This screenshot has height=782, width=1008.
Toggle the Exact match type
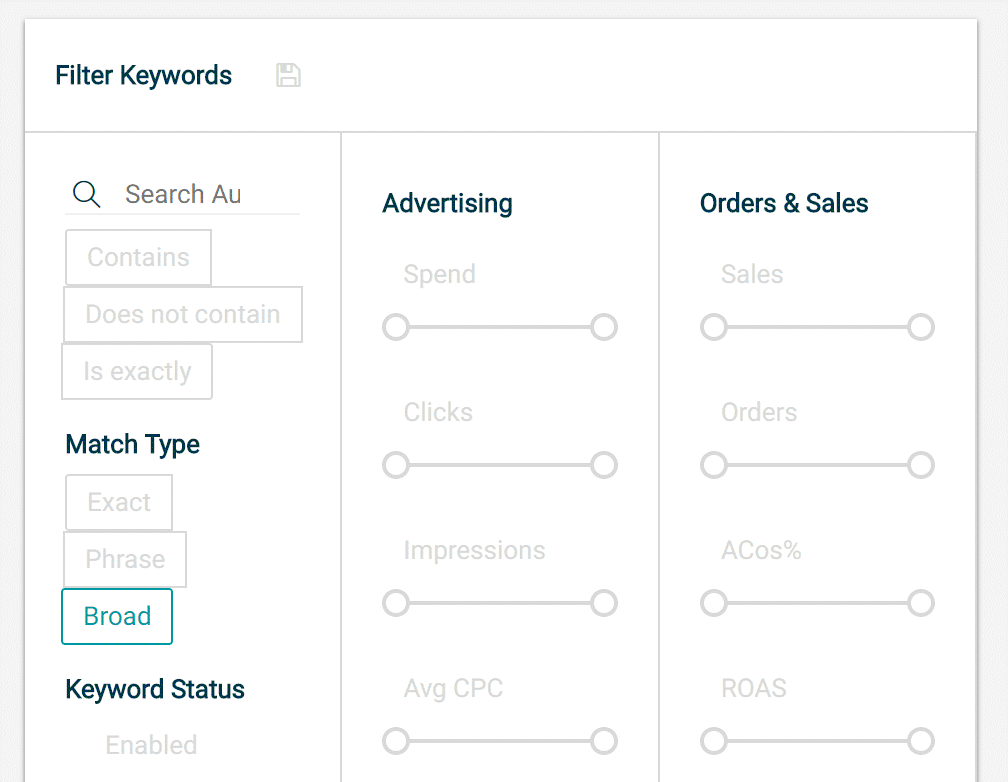[119, 502]
